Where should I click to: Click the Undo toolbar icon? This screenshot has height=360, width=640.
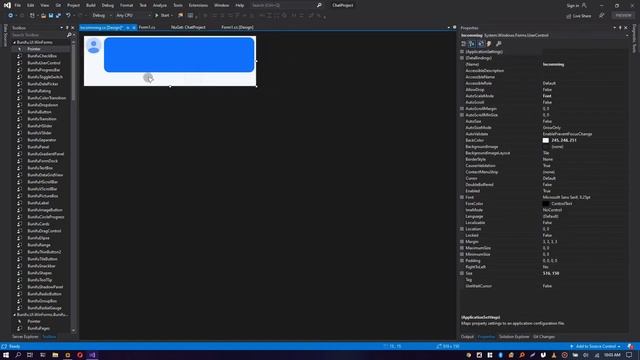[68, 16]
